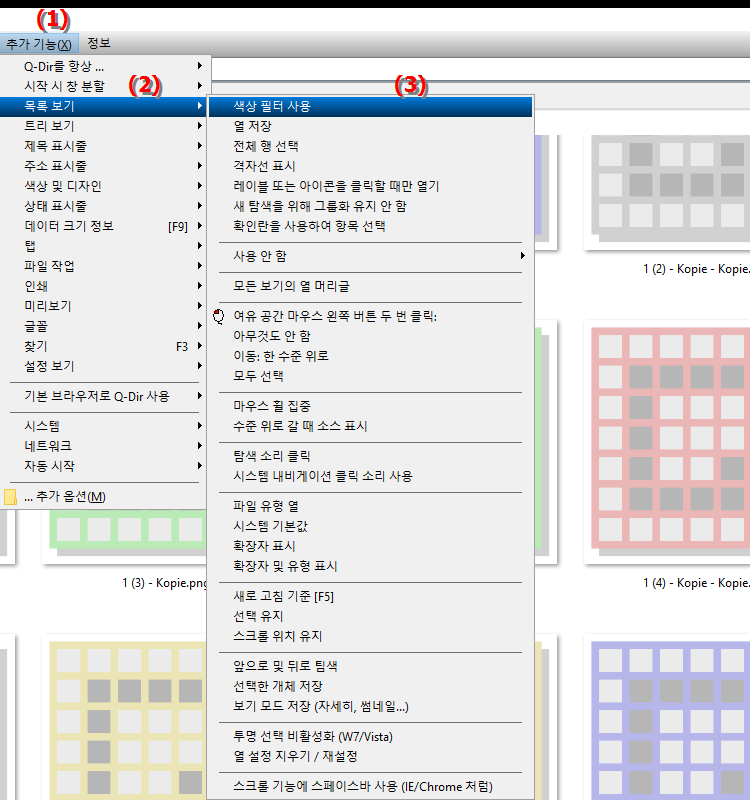Open 데이터 크기 정보 [F9] submenu
The image size is (750, 800).
click(x=105, y=226)
